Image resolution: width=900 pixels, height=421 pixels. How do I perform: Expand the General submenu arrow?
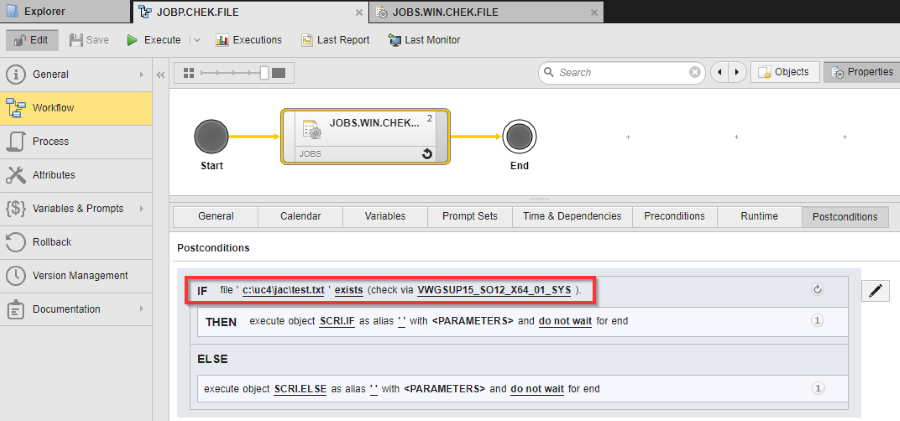141,74
